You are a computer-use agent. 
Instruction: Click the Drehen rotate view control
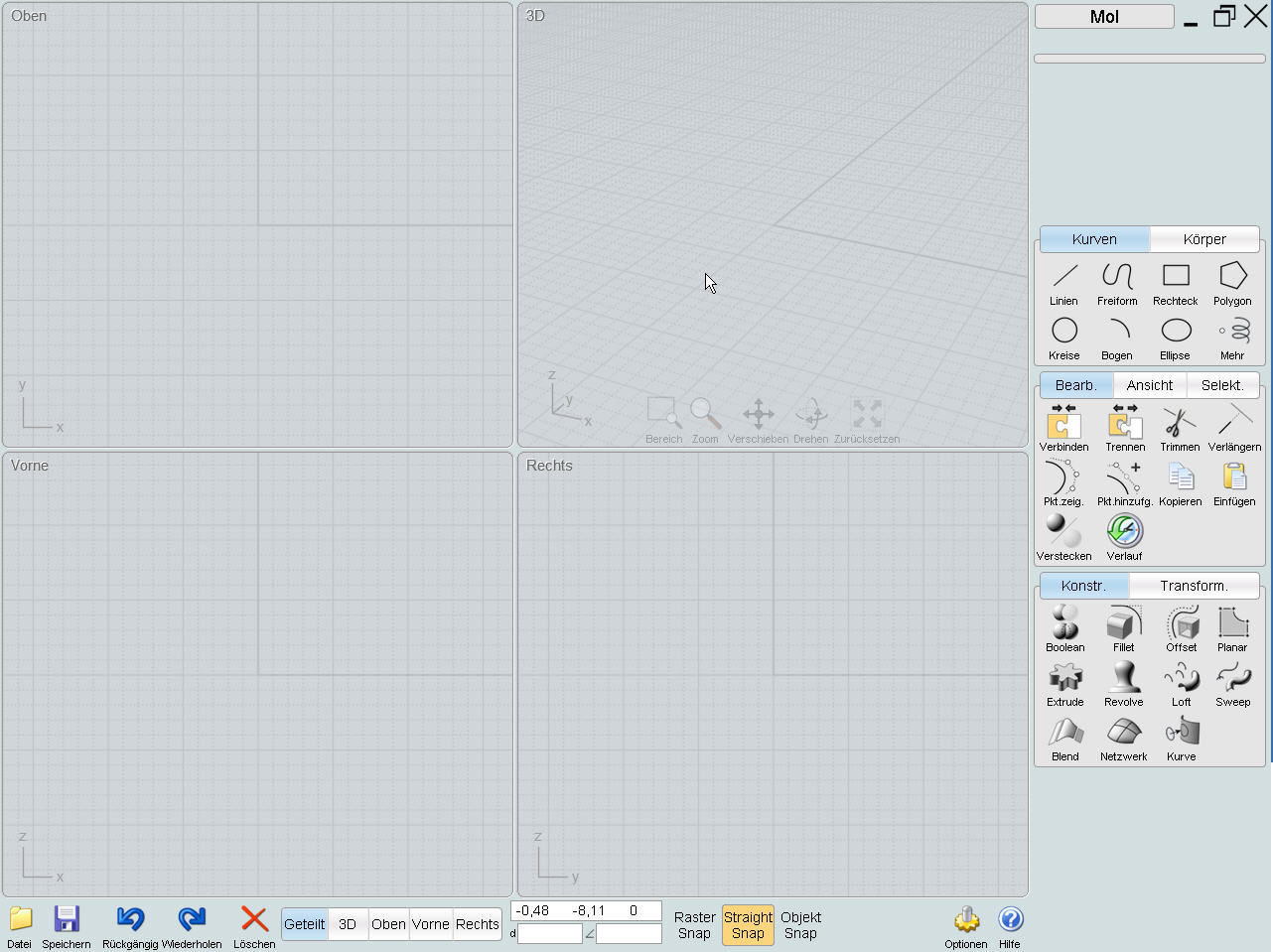tap(811, 421)
